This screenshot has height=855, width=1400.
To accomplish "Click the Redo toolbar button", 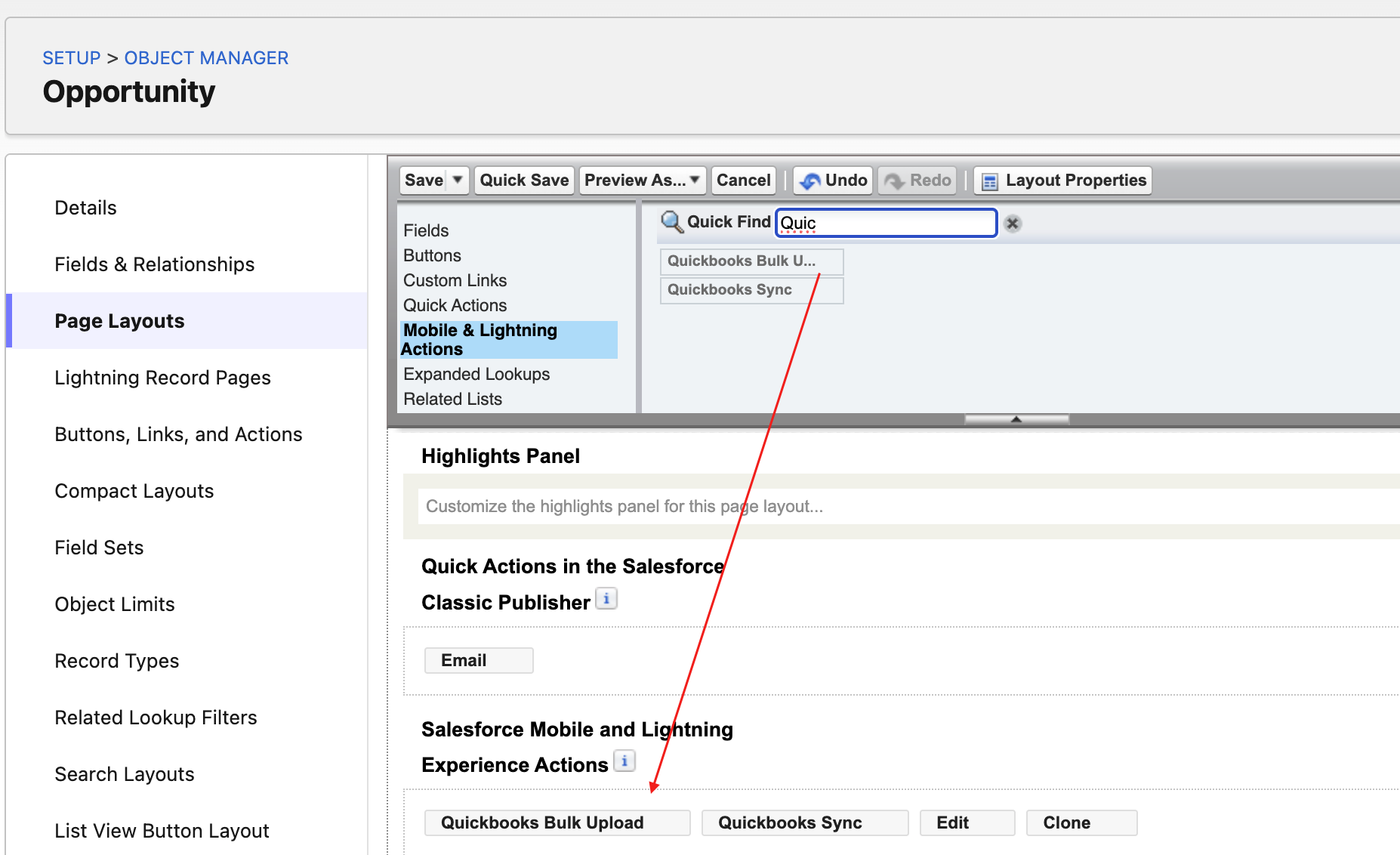I will 917,180.
